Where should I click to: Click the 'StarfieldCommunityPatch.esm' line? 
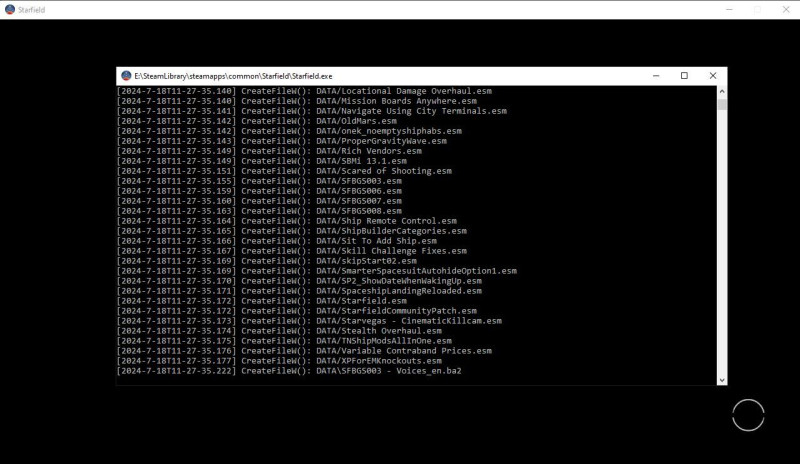(297, 311)
